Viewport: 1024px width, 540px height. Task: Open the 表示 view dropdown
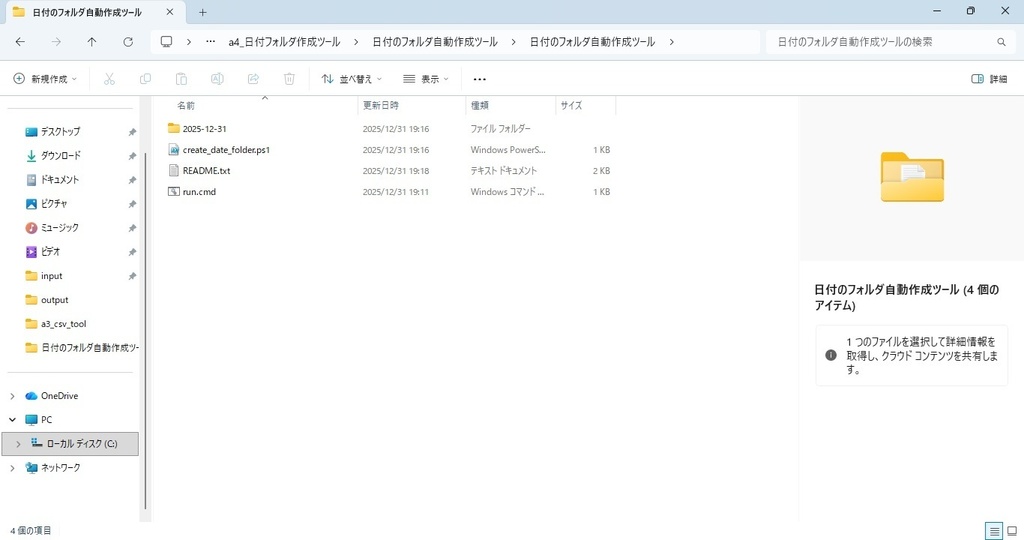426,79
